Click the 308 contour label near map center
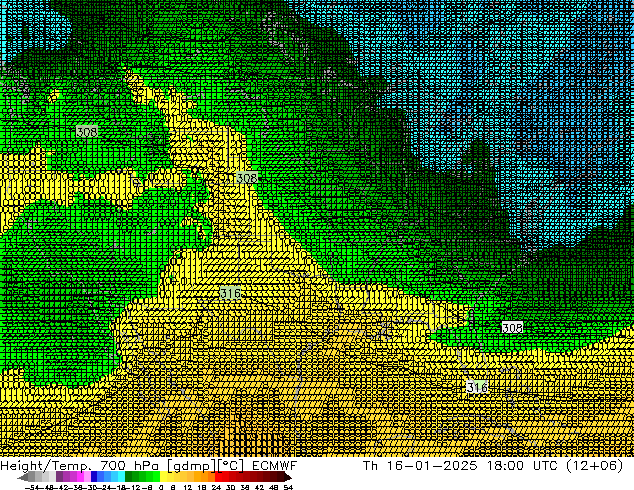This screenshot has width=634, height=490. [246, 178]
